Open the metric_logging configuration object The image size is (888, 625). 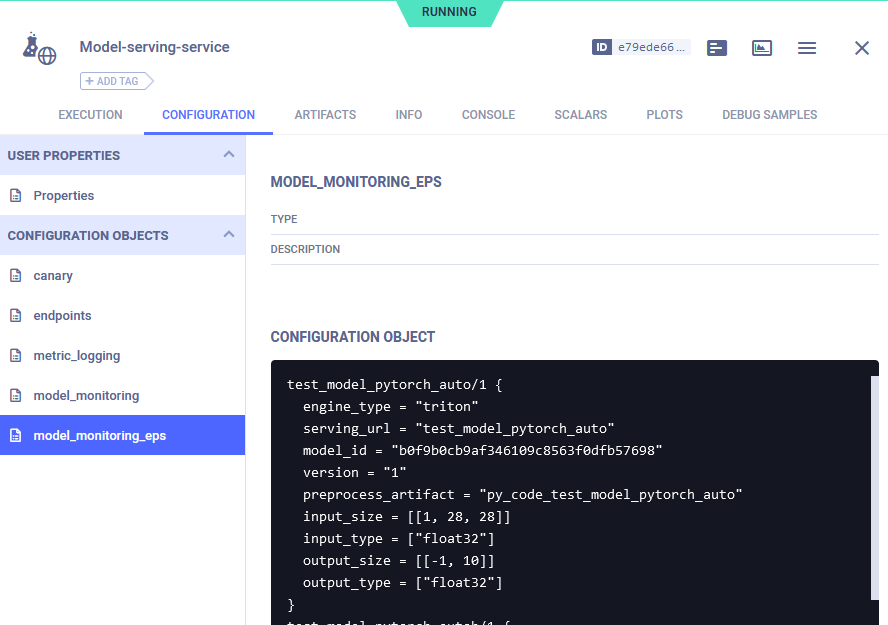pos(122,356)
